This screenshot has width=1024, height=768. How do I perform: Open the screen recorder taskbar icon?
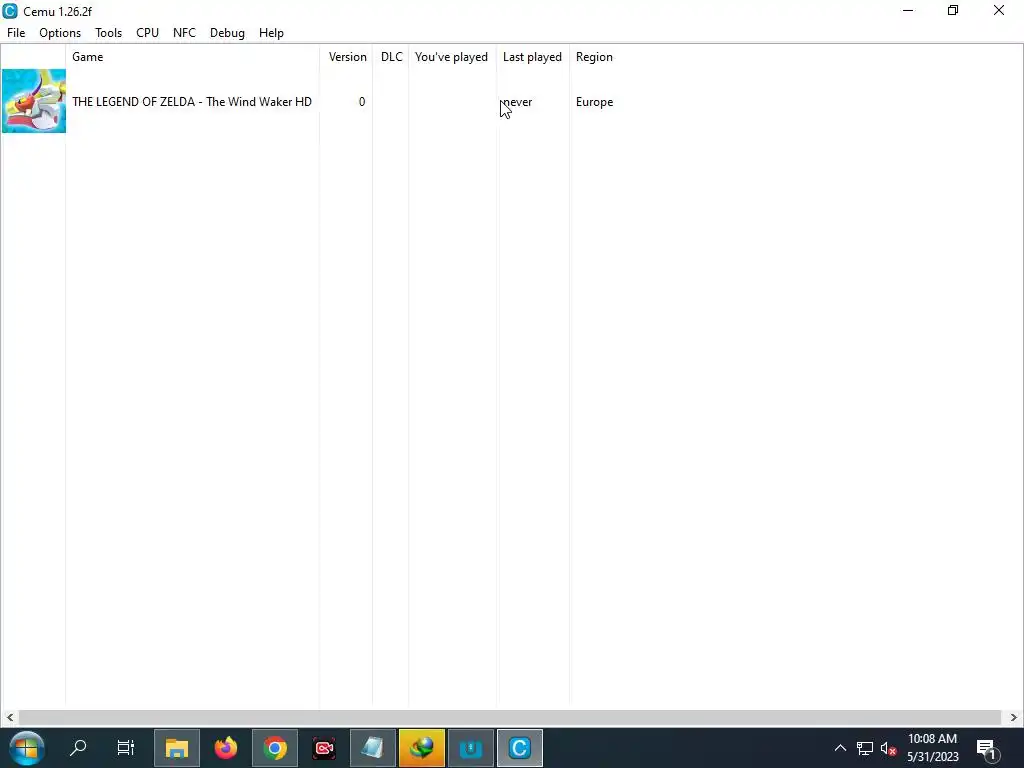pyautogui.click(x=324, y=748)
